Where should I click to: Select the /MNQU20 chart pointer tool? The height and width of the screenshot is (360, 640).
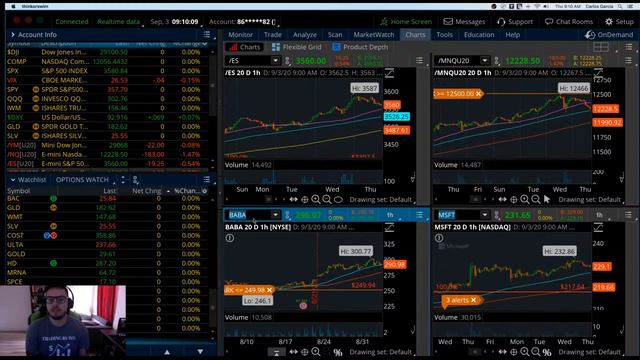547,200
